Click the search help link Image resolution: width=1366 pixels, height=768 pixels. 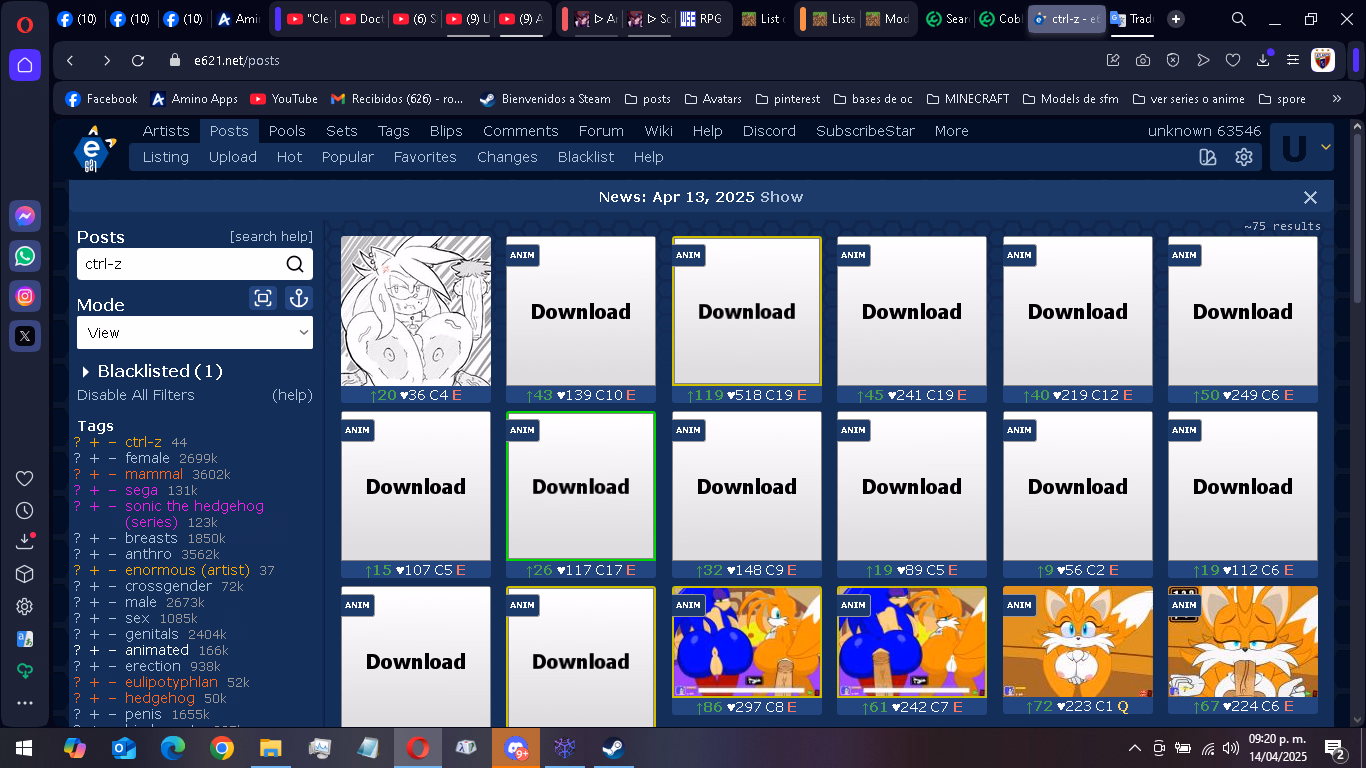tap(271, 237)
